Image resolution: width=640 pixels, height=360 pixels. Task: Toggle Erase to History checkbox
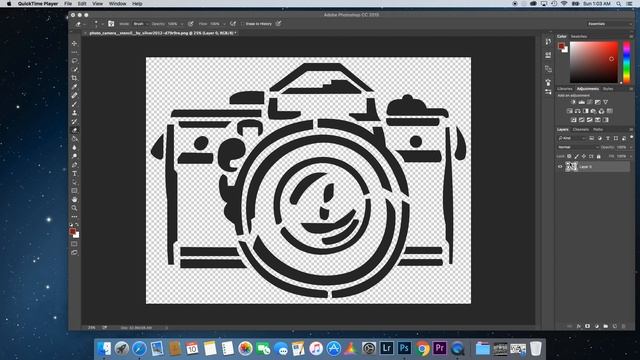pos(242,24)
